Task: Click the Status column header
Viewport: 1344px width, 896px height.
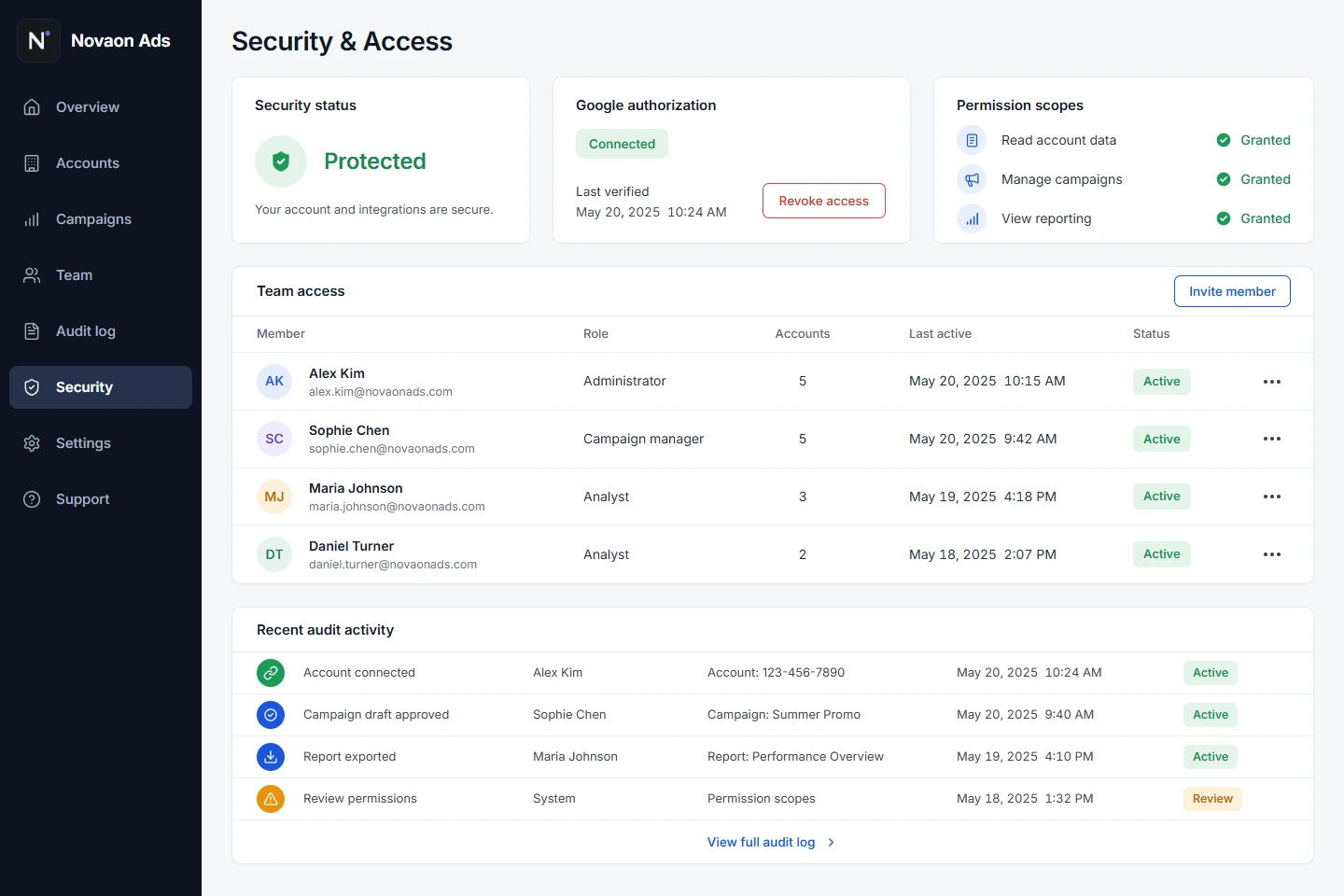Action: tap(1151, 334)
